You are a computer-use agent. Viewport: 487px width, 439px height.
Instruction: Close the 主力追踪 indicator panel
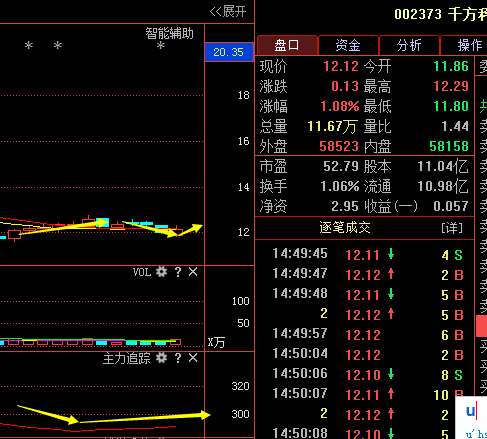(193, 358)
